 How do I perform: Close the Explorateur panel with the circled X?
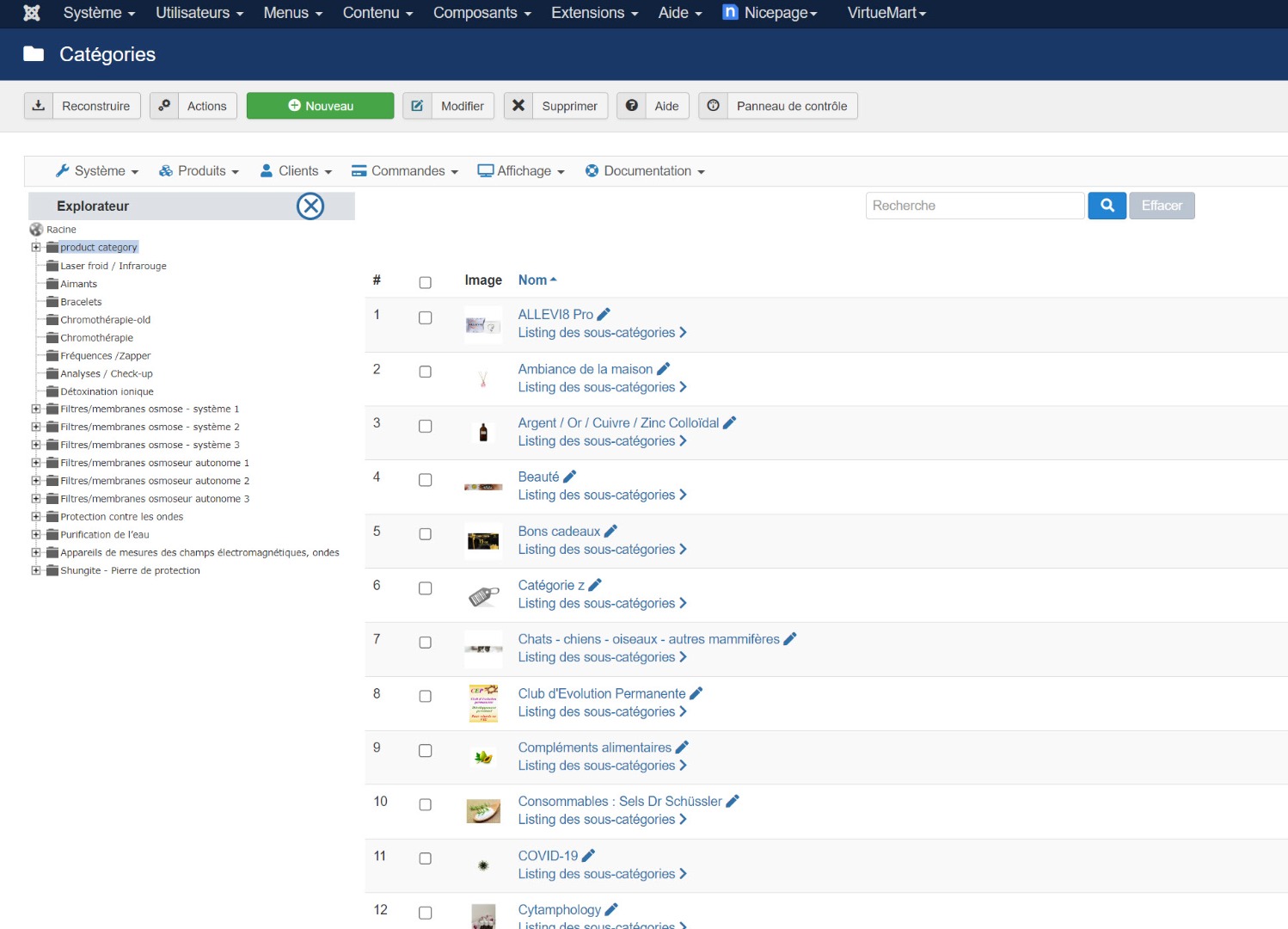pos(310,206)
